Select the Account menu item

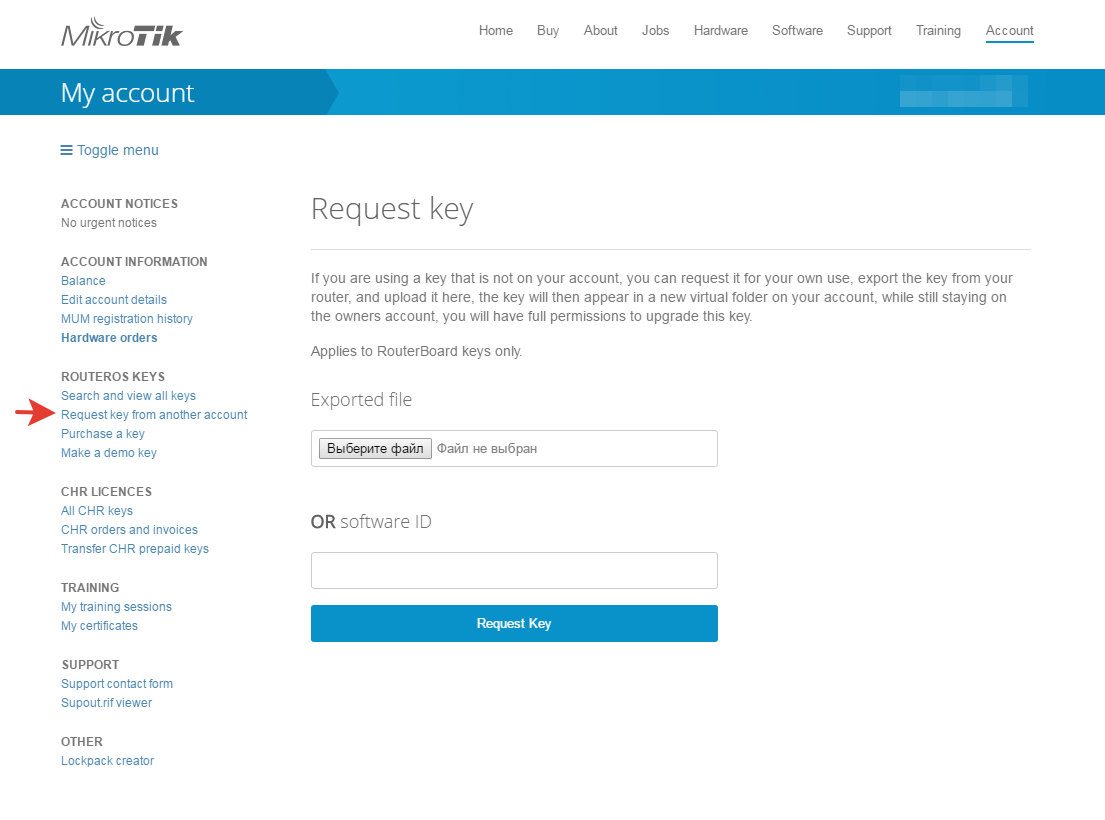pos(1009,30)
